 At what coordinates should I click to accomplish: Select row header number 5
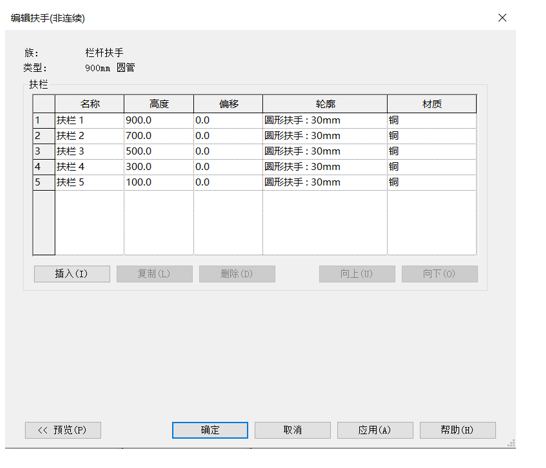pos(44,182)
